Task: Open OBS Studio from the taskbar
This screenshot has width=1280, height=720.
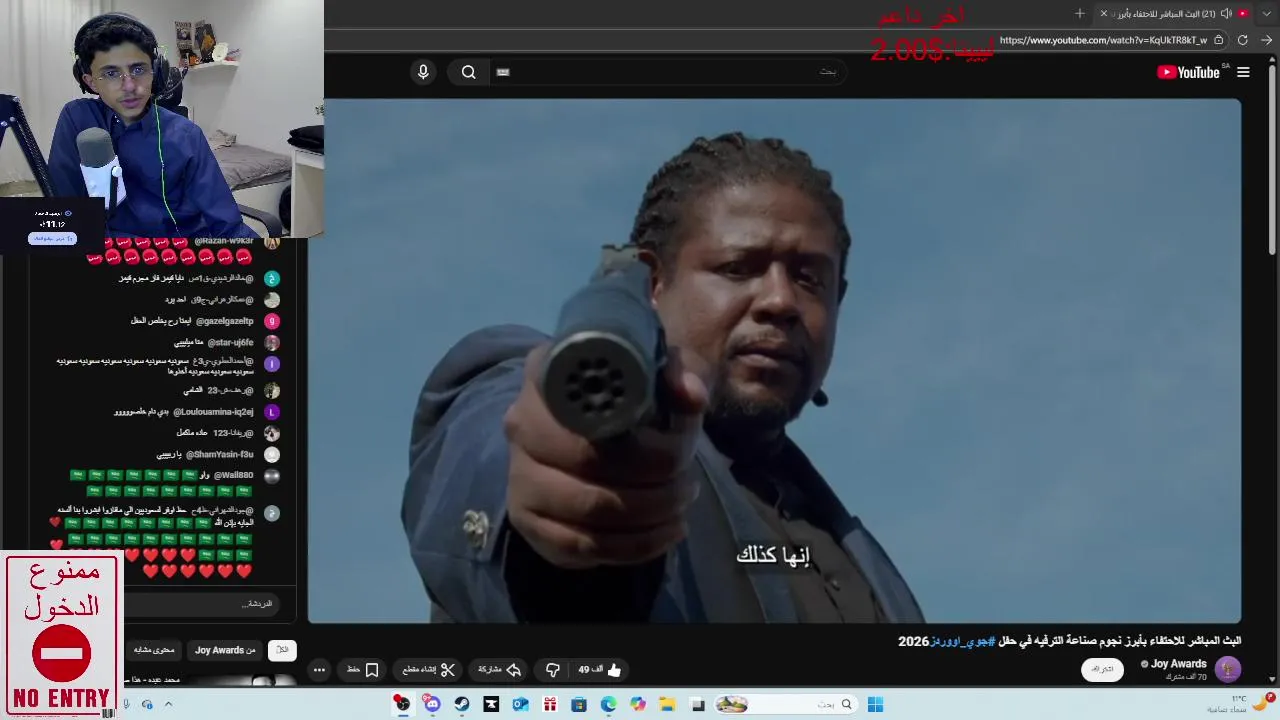Action: coord(402,705)
